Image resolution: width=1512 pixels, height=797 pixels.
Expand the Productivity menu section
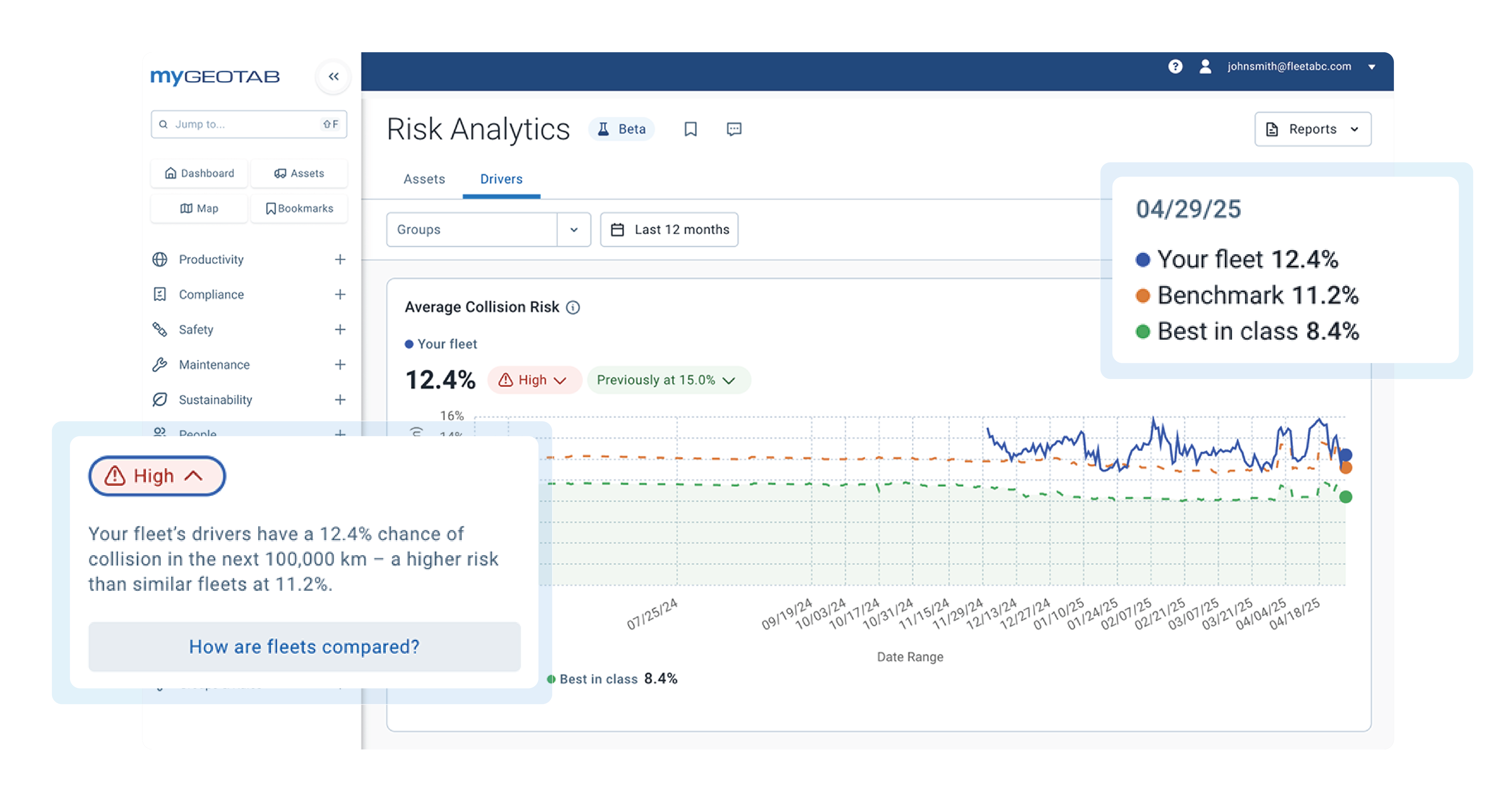(x=340, y=259)
